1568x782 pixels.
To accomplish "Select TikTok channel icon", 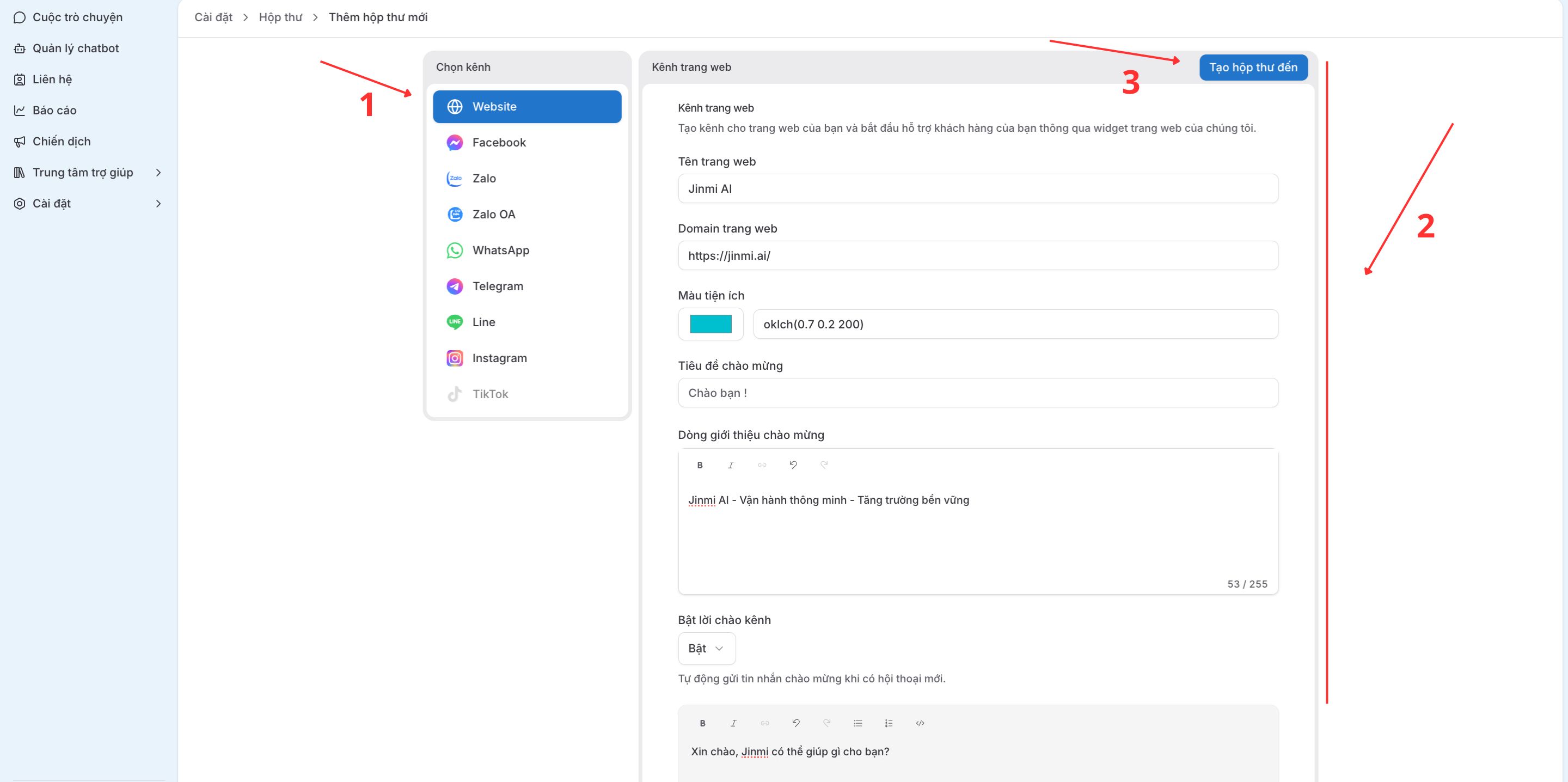I will pos(455,394).
